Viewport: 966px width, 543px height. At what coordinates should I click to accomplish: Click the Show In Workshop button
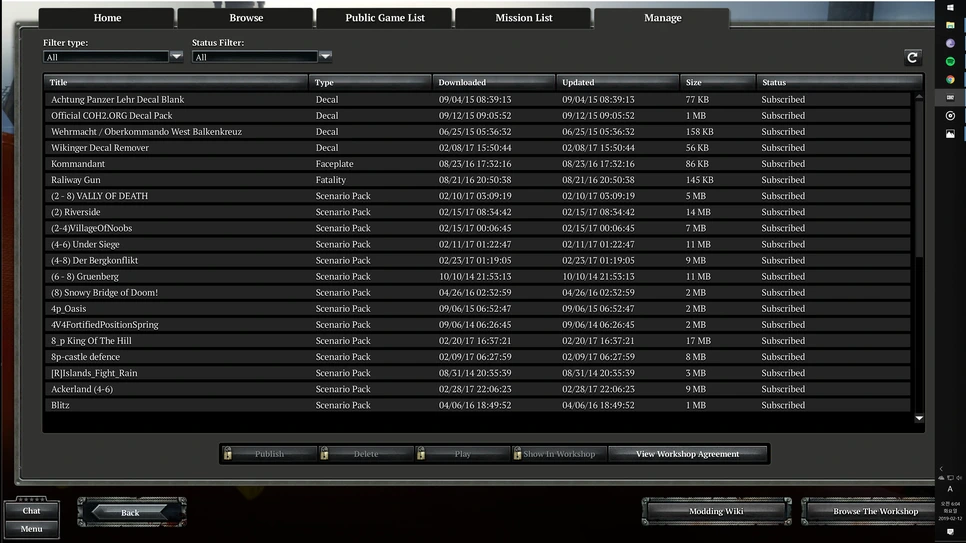(x=559, y=454)
